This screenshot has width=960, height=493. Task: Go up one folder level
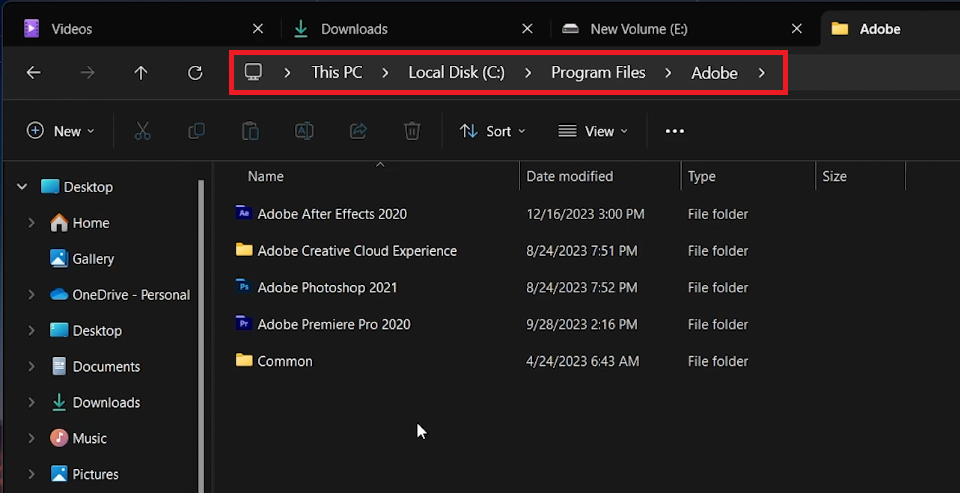click(x=141, y=73)
